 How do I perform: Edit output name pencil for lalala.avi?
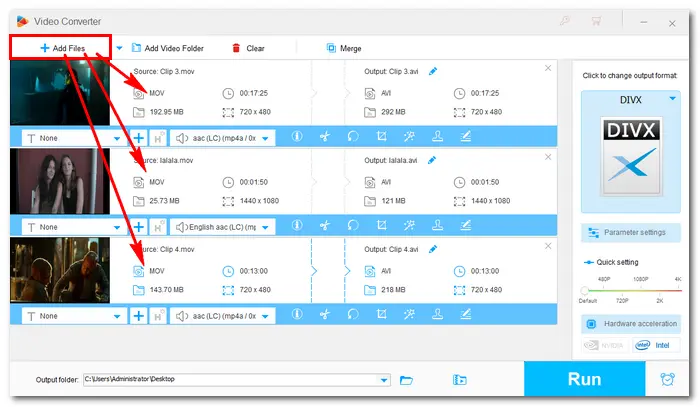(x=432, y=160)
